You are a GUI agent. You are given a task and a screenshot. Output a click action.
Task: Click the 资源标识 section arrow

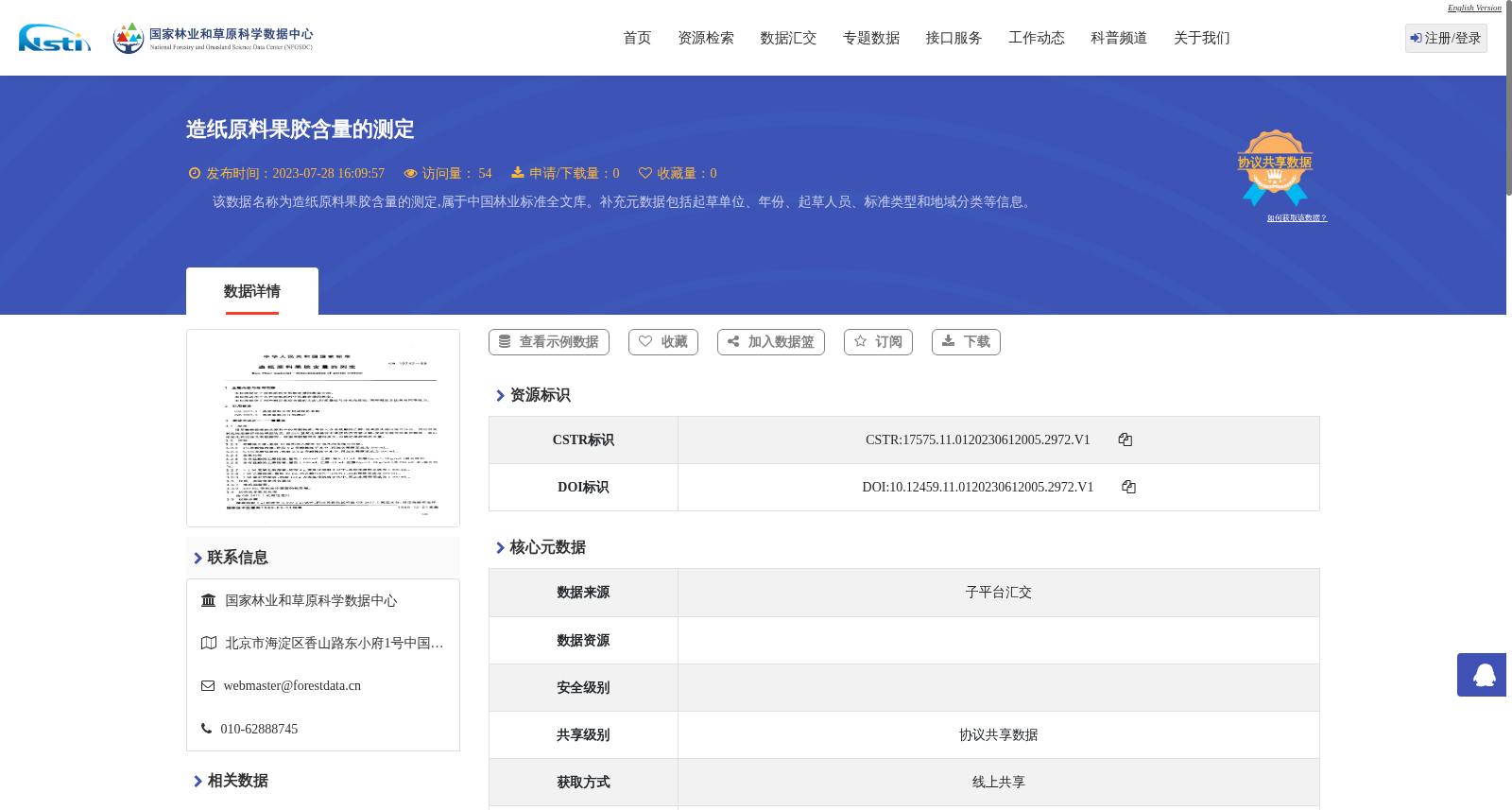click(x=500, y=396)
